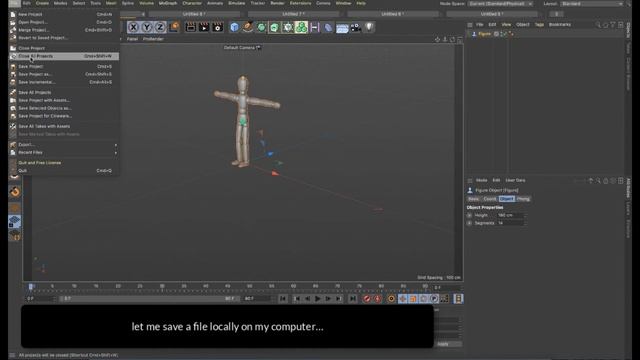Click the Camera object icon in toolbar

[356, 27]
